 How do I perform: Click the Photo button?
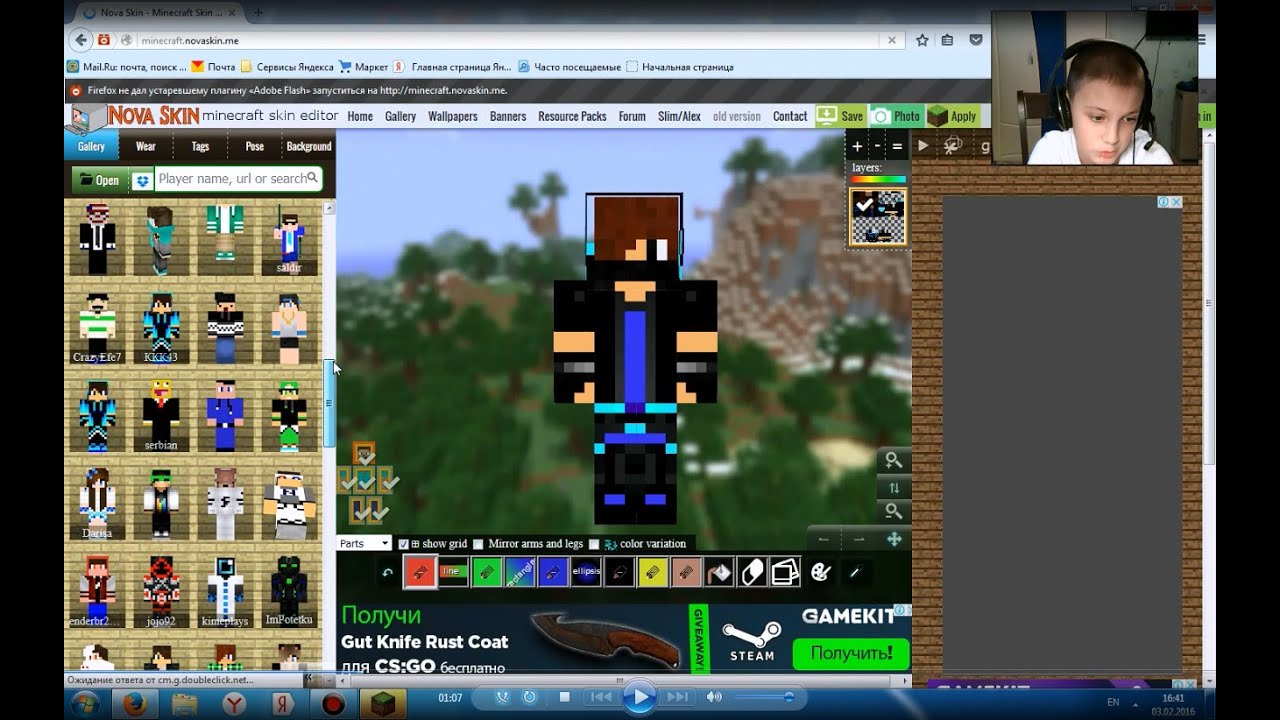(x=896, y=116)
